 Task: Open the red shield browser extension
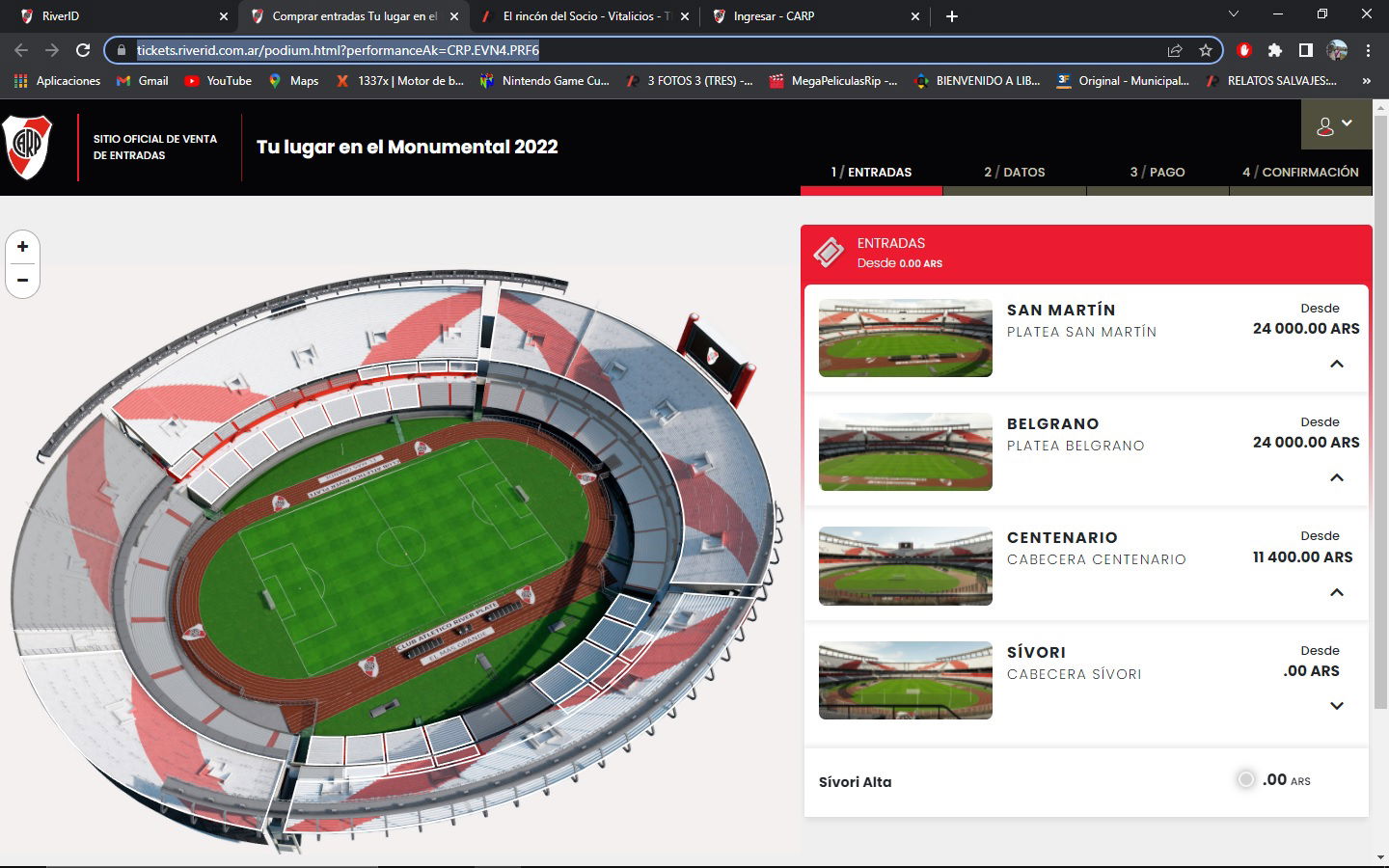point(1244,50)
